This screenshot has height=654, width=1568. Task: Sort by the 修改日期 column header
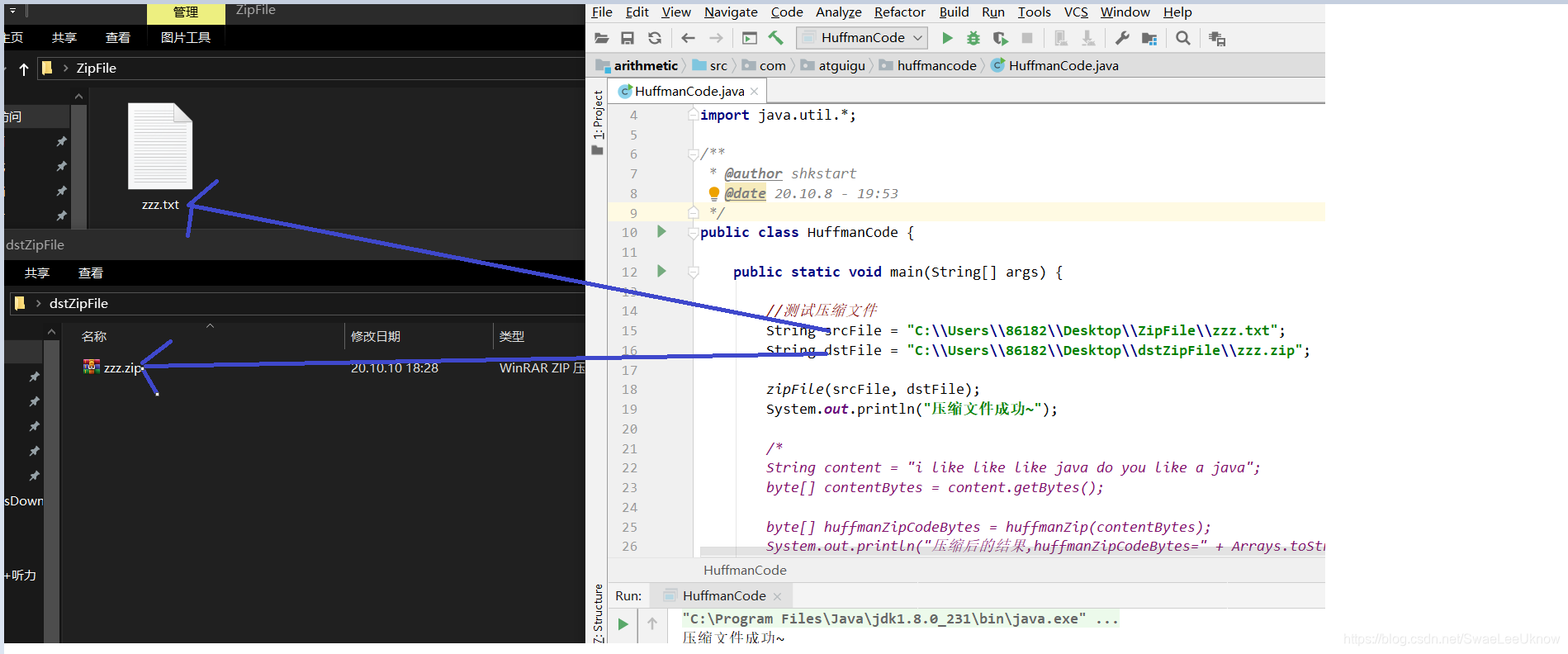376,336
